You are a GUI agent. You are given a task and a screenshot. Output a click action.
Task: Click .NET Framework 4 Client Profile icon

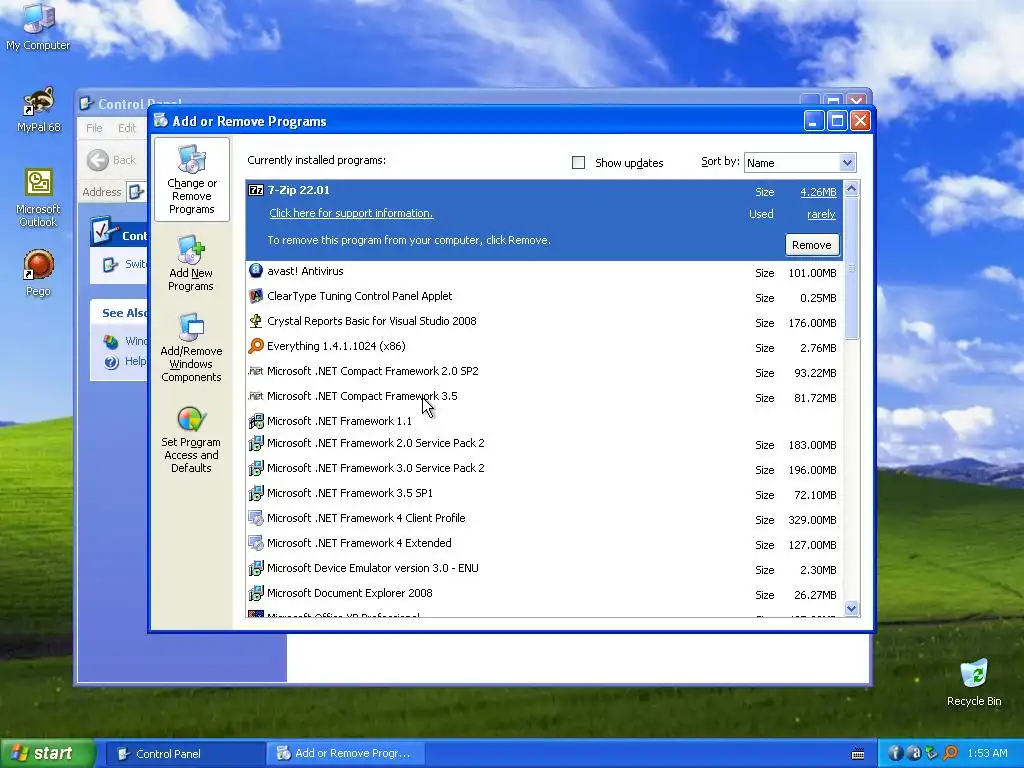[x=256, y=519]
